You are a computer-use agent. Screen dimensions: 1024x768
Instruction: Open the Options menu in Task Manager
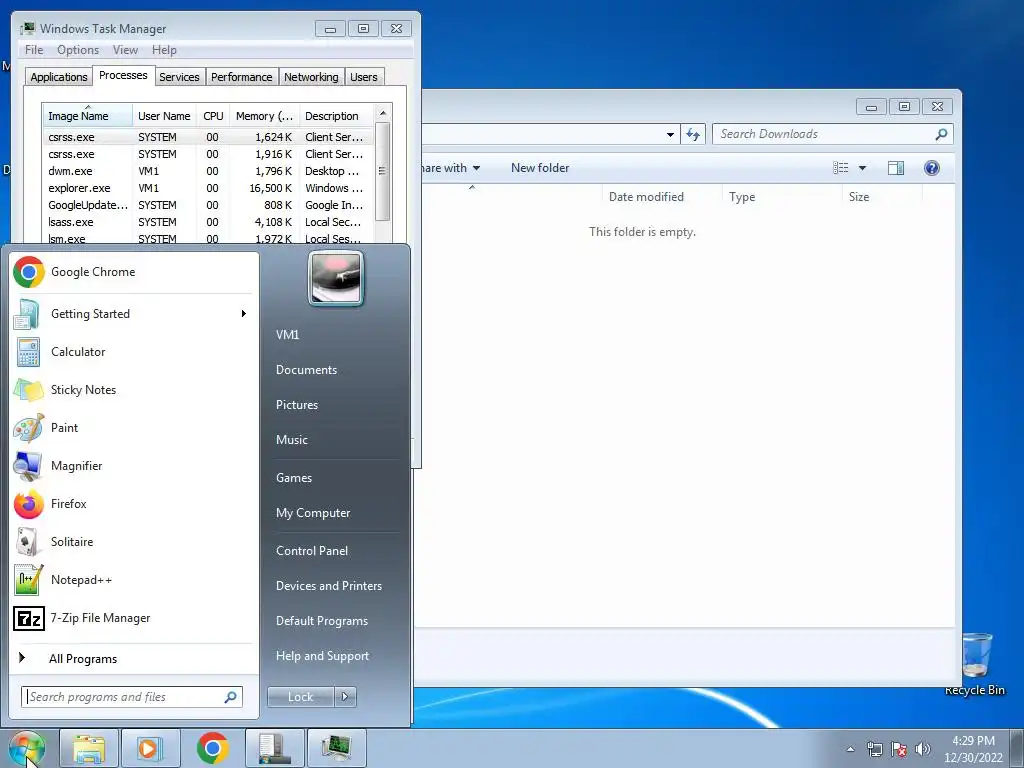pos(78,50)
